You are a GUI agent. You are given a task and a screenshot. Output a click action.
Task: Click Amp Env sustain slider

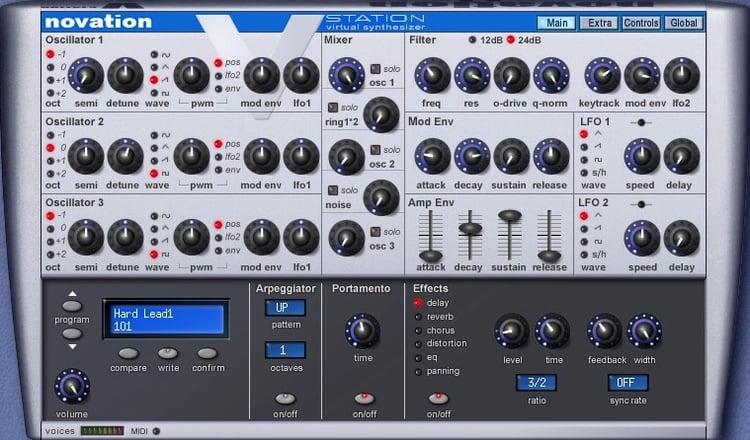510,216
